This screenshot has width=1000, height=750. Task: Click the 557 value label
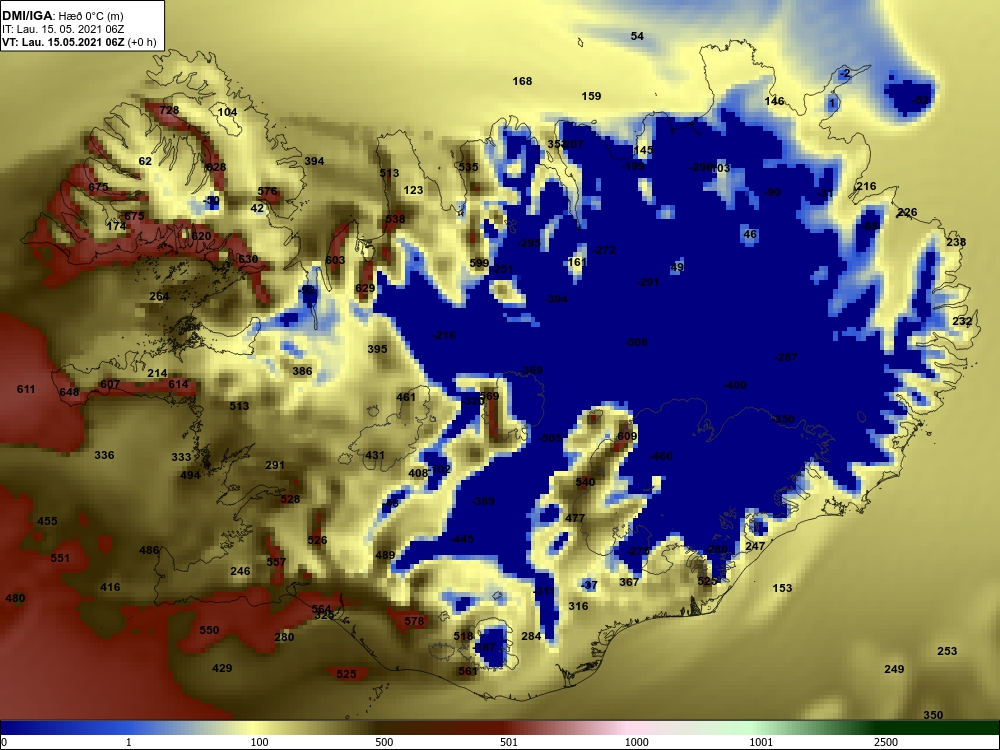click(x=276, y=562)
